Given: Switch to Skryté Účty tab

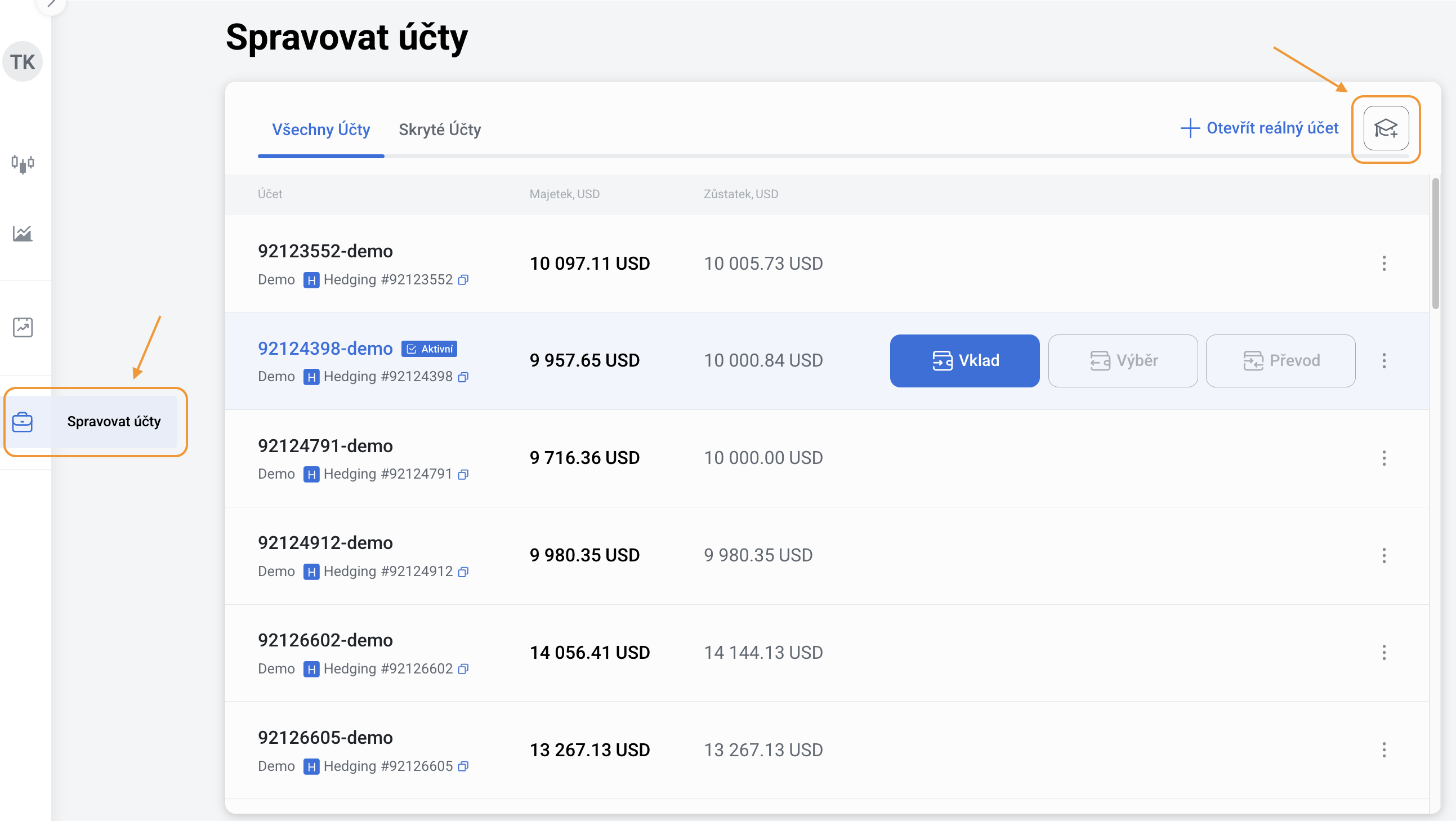Looking at the screenshot, I should pyautogui.click(x=440, y=130).
